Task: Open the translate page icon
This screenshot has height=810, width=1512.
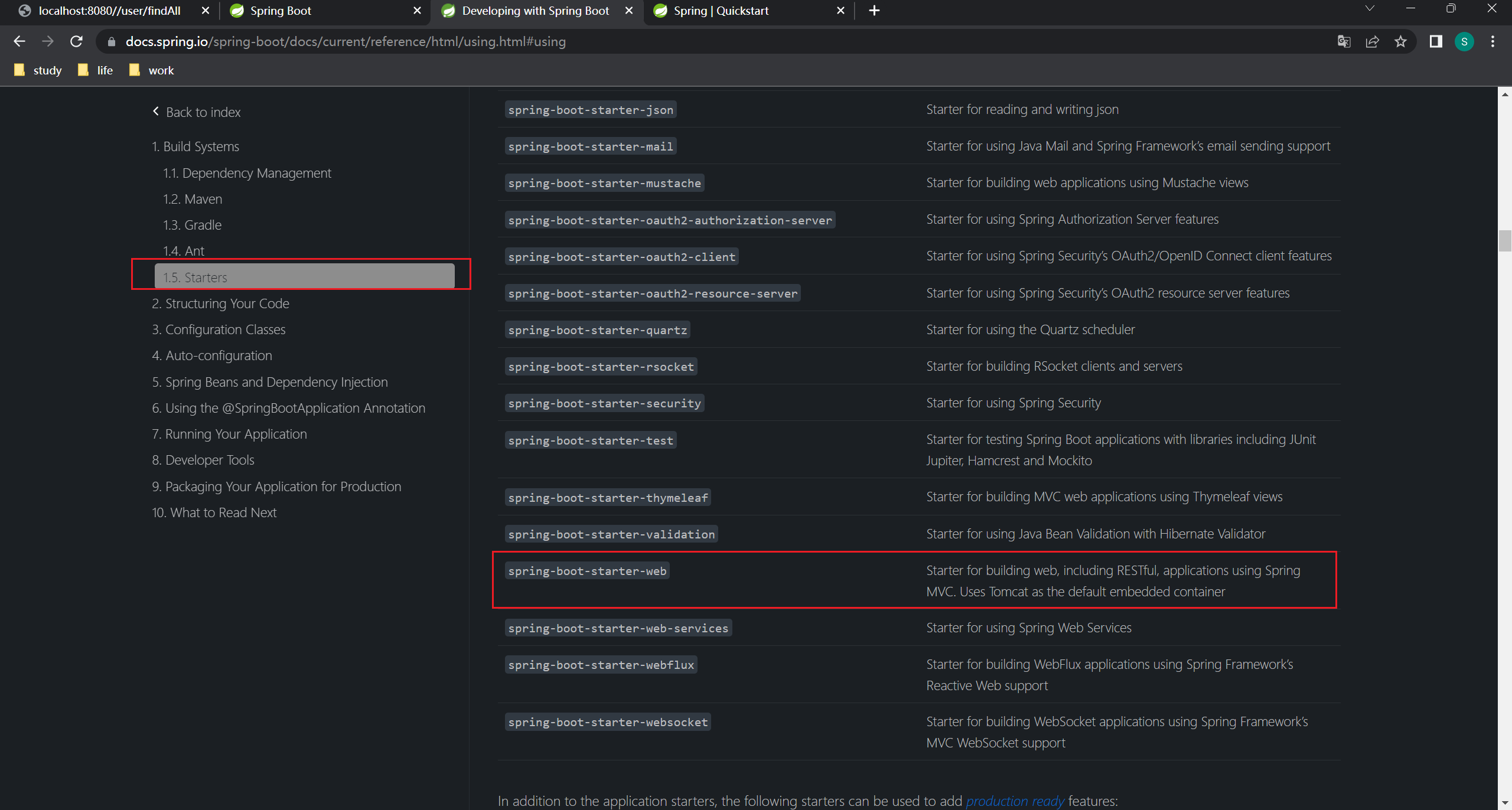Action: click(1344, 41)
